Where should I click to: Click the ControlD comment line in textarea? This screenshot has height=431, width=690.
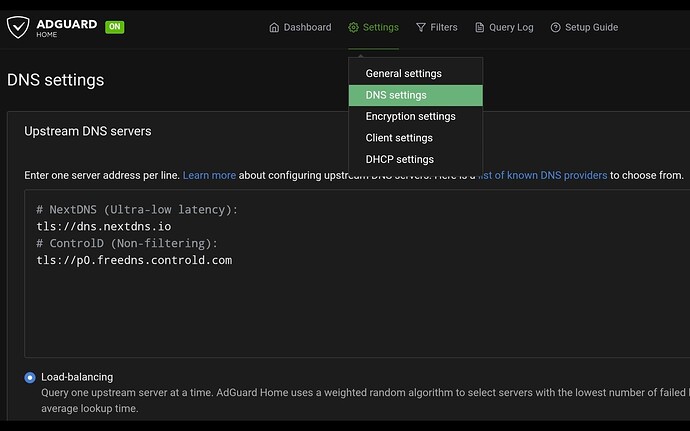(126, 243)
